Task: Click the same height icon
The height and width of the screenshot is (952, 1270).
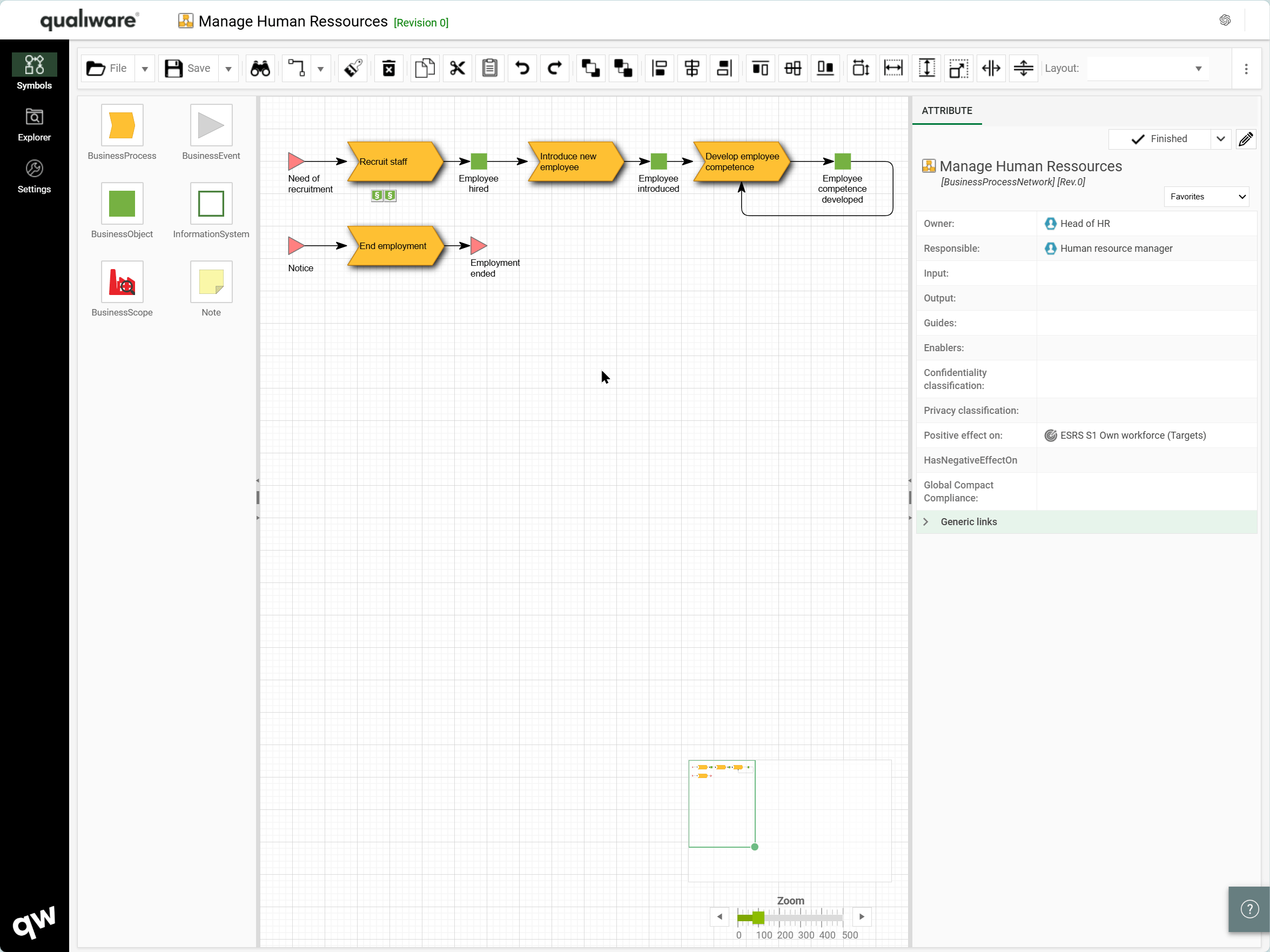Action: coord(926,68)
